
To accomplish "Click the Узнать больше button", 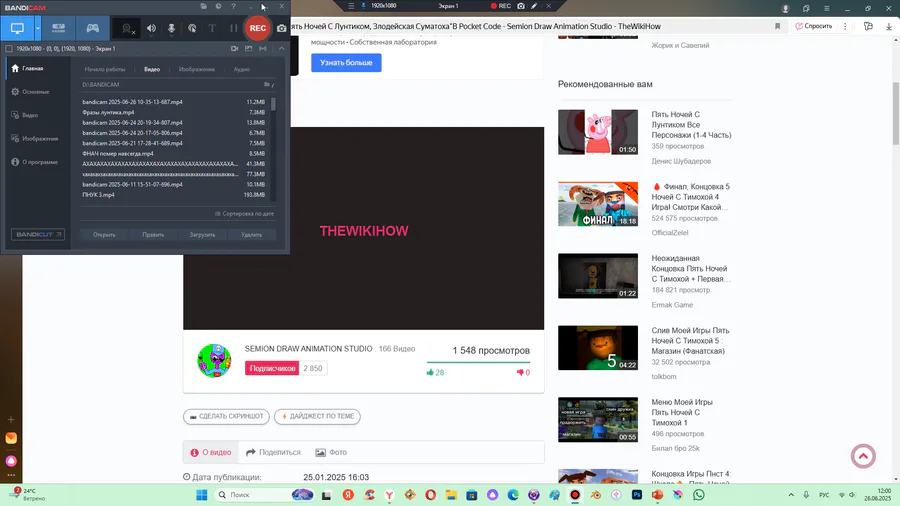I will click(x=346, y=63).
